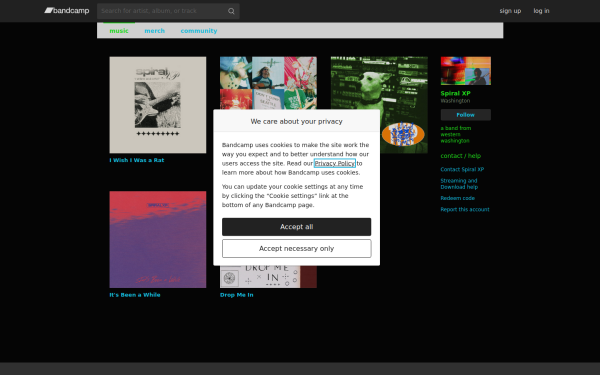Click the contact / help heading
This screenshot has width=600, height=375.
coord(461,156)
